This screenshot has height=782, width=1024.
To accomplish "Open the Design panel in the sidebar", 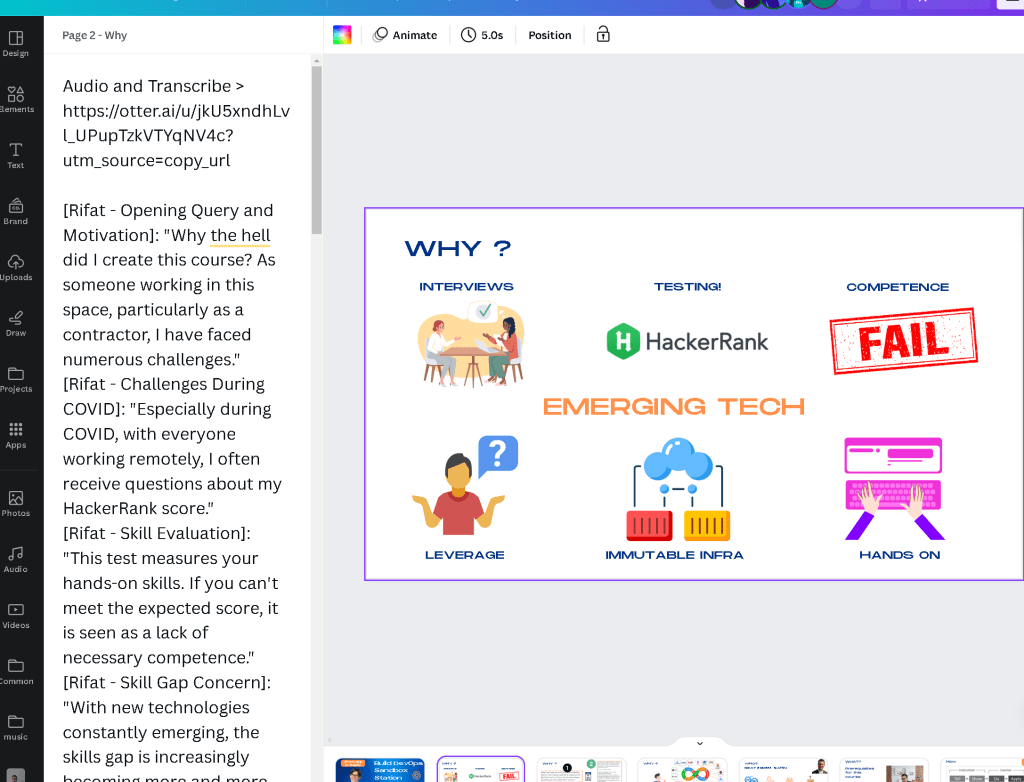I will 16,44.
